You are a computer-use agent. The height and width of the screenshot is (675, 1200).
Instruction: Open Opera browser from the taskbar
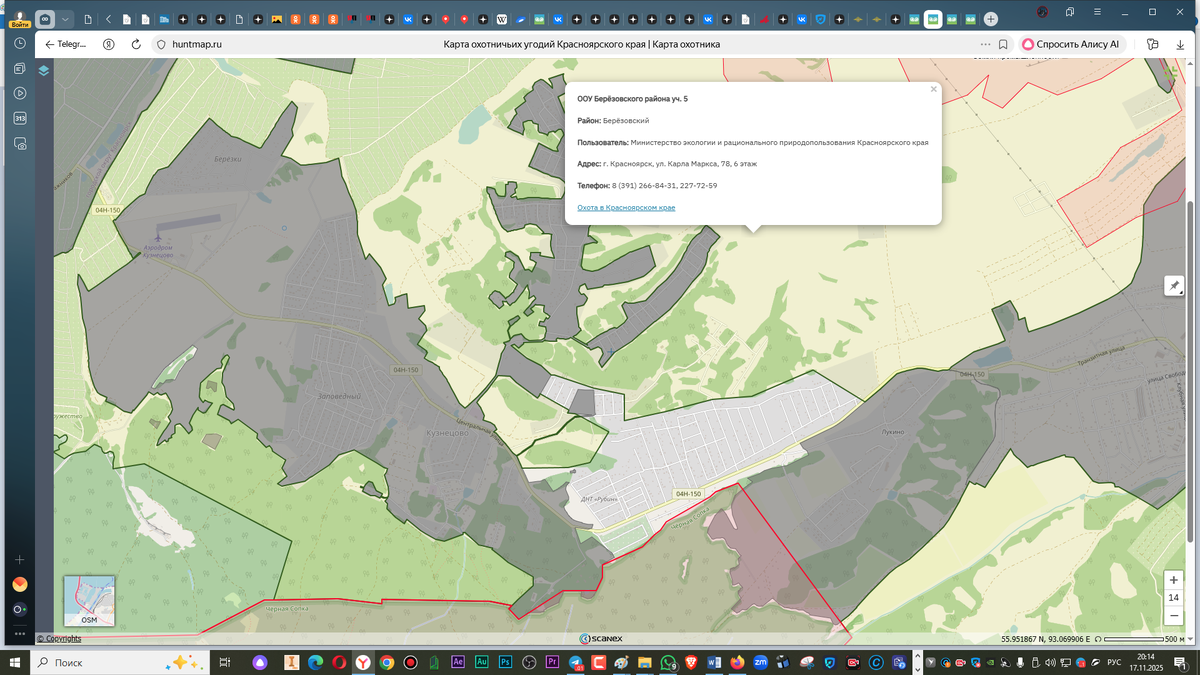340,662
